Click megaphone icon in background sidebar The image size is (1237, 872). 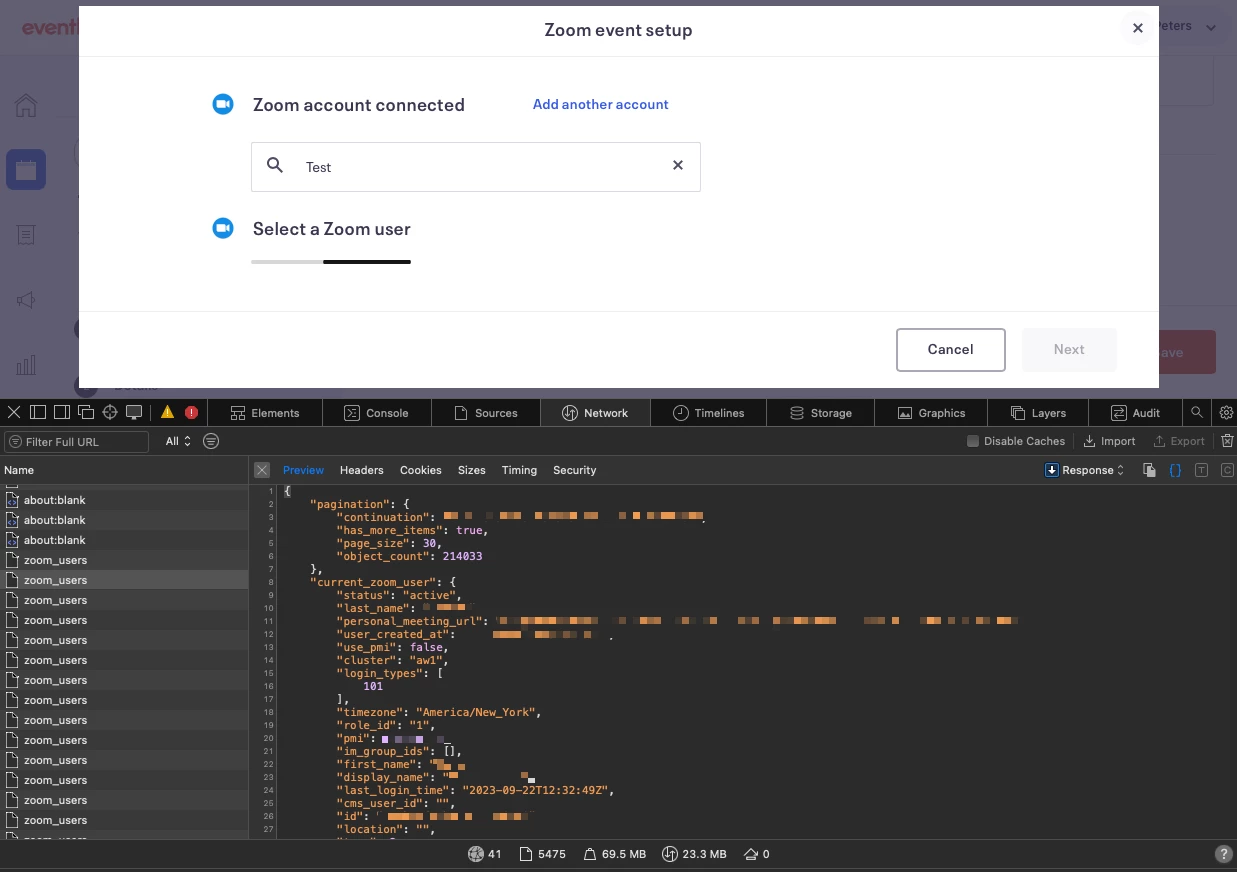tap(26, 300)
